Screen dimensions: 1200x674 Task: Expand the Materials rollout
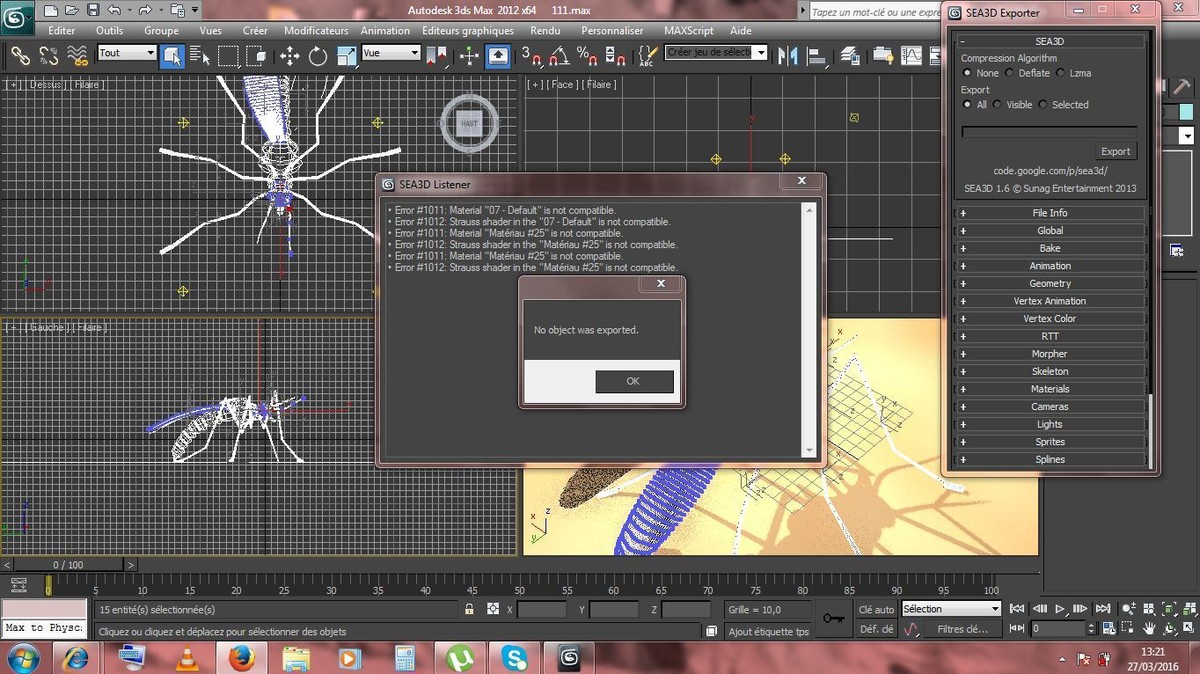1050,389
